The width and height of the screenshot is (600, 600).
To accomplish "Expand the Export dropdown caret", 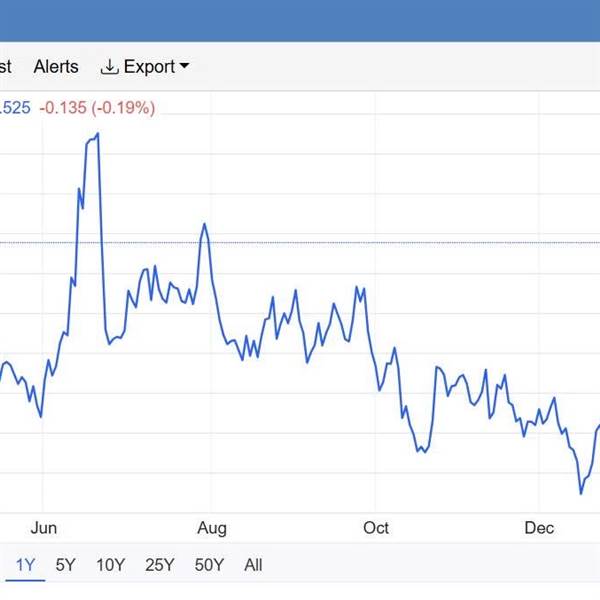I will pos(184,67).
